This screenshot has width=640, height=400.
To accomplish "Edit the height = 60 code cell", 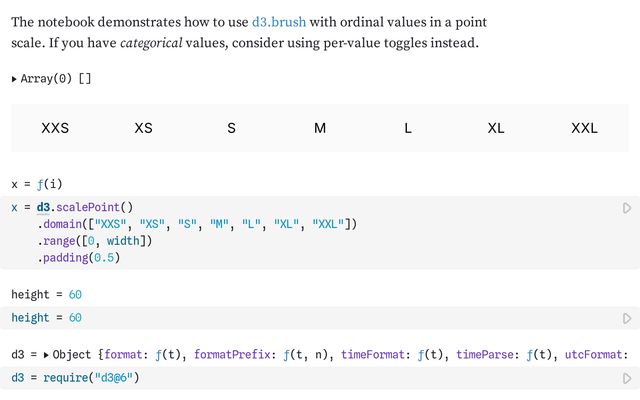I will 46,318.
